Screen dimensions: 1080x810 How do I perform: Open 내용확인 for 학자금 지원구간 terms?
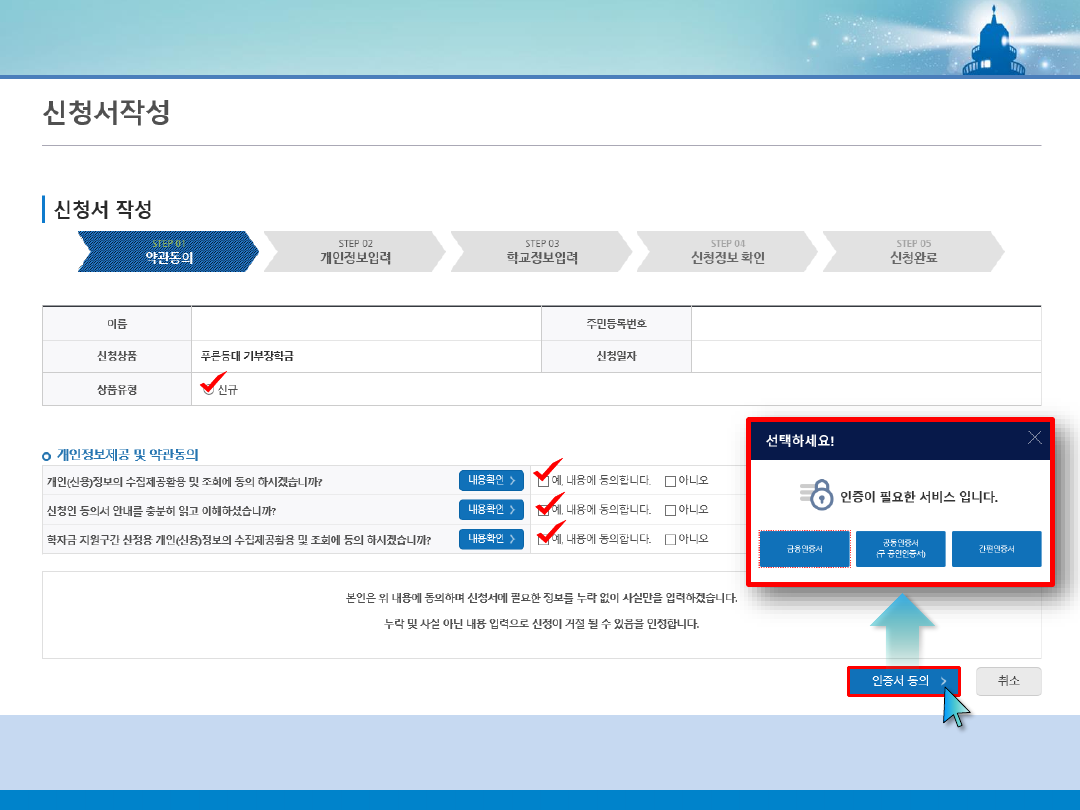491,540
